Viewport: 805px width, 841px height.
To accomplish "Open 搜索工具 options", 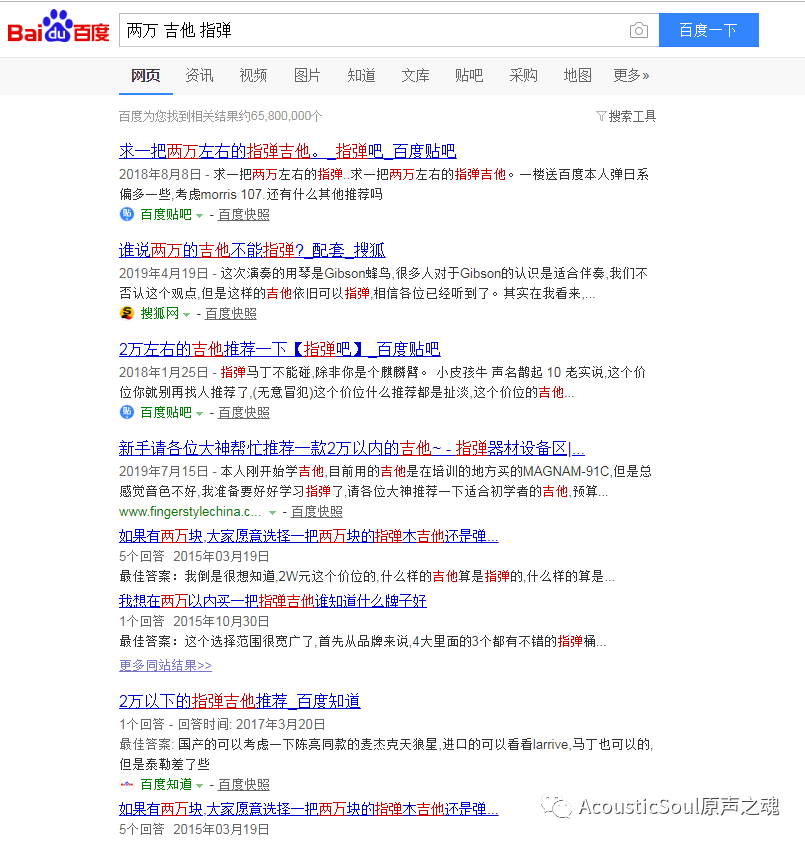I will 632,116.
